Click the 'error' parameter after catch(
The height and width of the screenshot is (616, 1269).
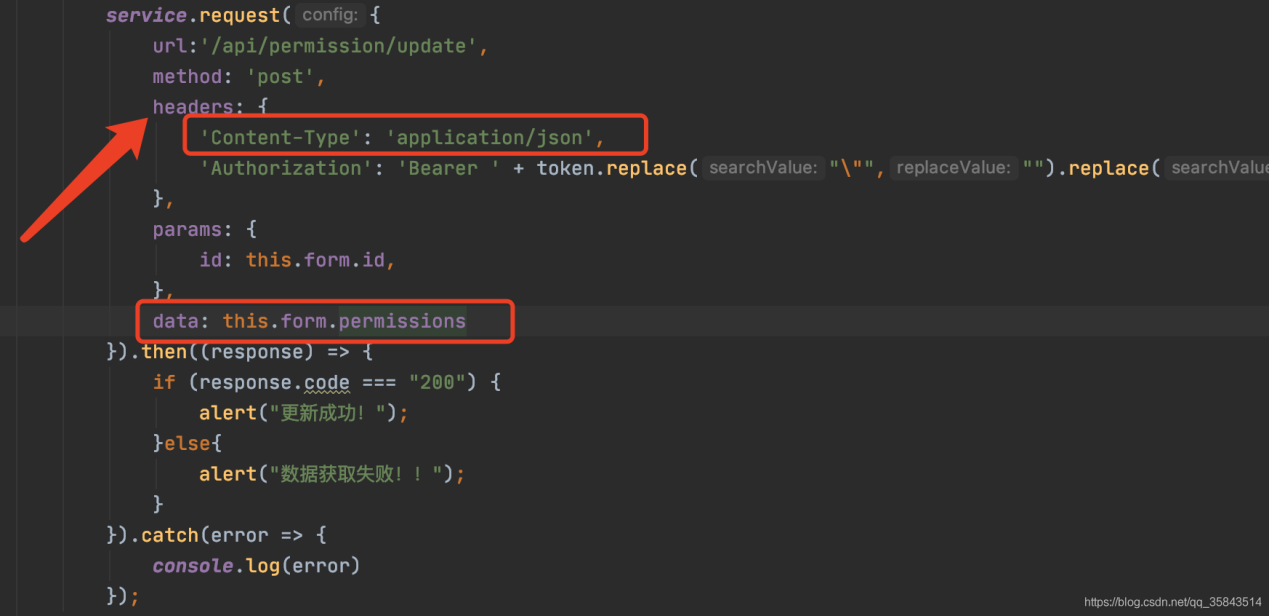239,535
